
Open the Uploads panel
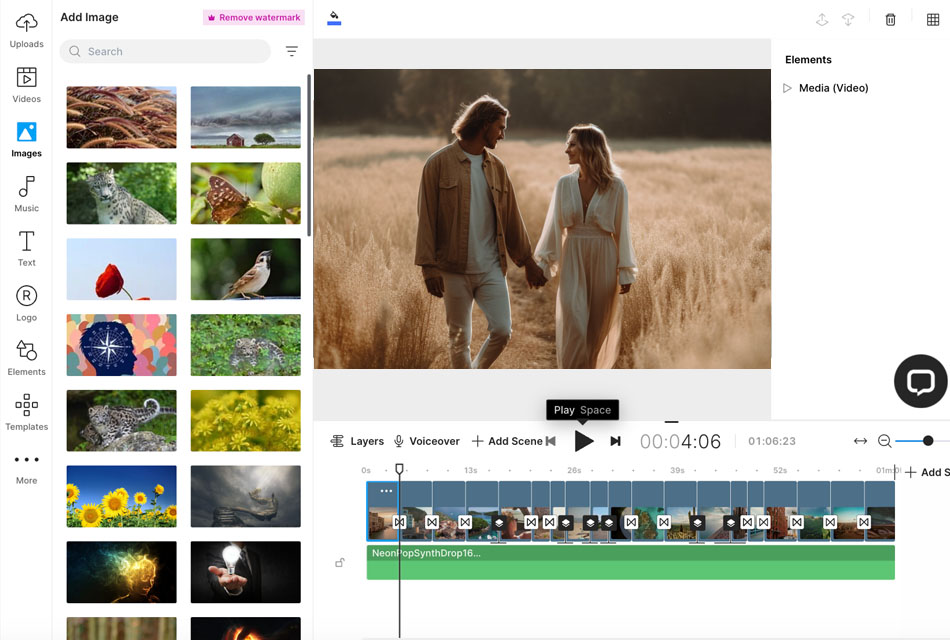(x=26, y=32)
